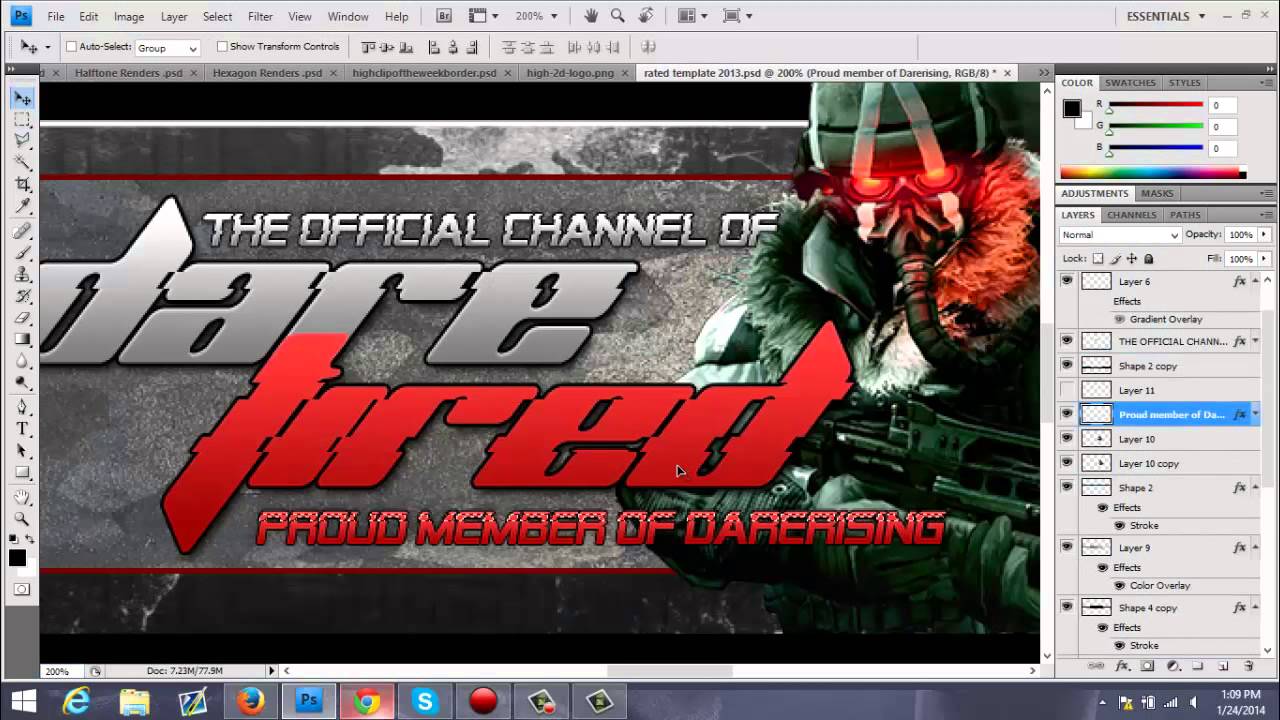Open the Opacity slider arrow
The image size is (1280, 720).
(x=1264, y=235)
